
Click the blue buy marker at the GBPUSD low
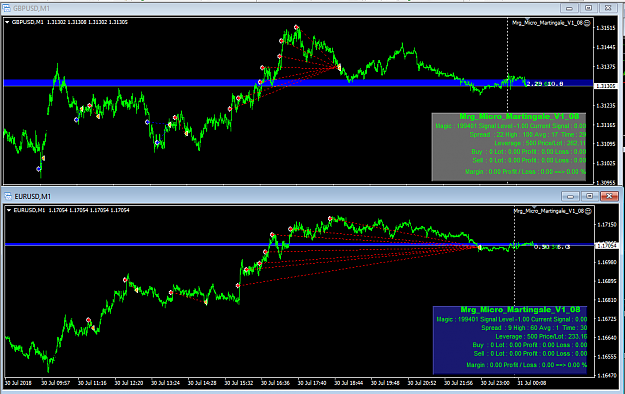click(x=39, y=169)
